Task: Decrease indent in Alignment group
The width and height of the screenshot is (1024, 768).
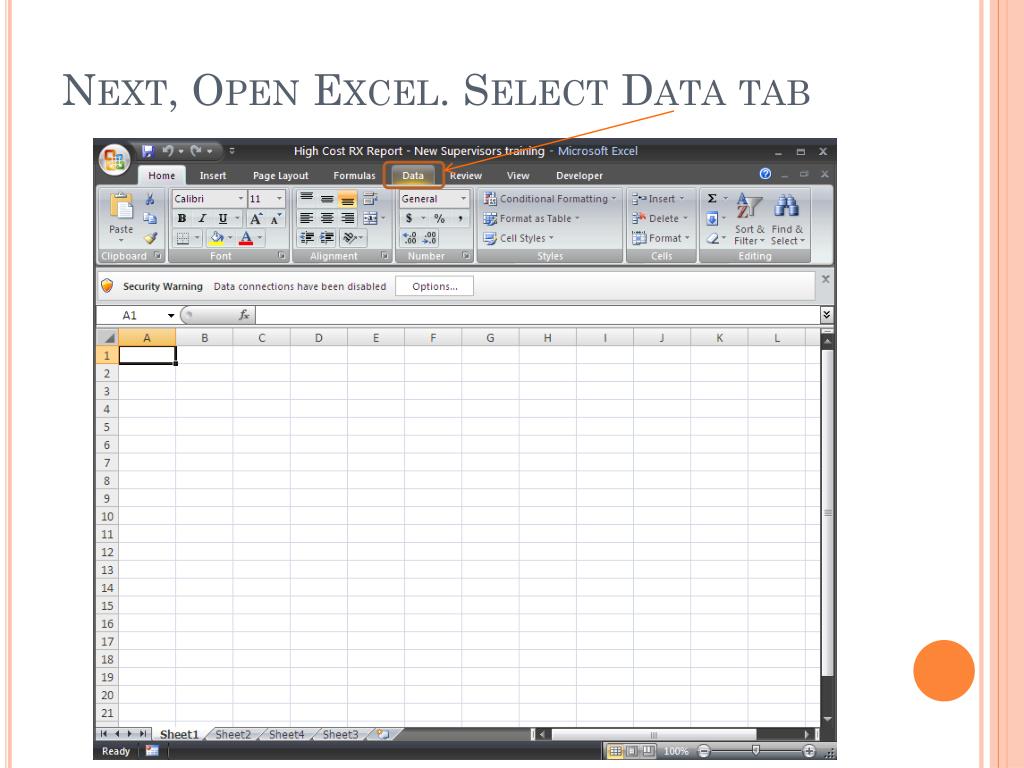Action: coord(306,238)
